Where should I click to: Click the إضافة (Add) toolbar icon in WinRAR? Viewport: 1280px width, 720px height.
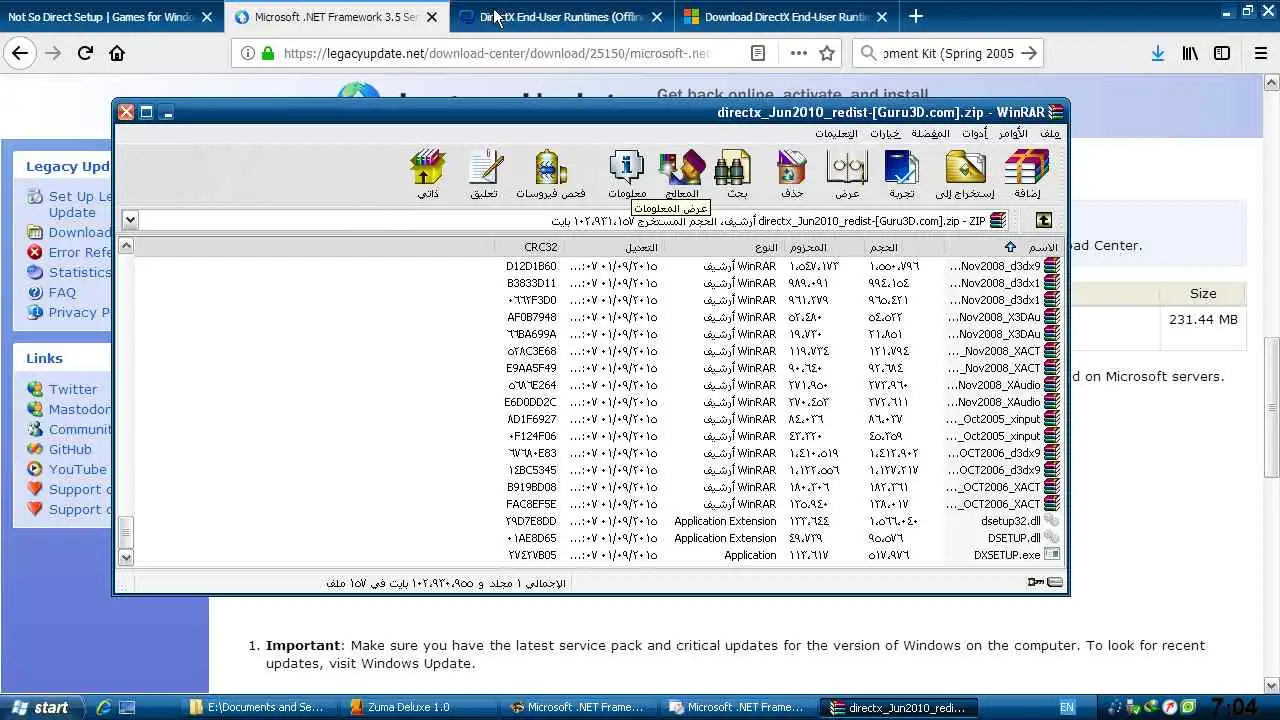coord(1027,174)
